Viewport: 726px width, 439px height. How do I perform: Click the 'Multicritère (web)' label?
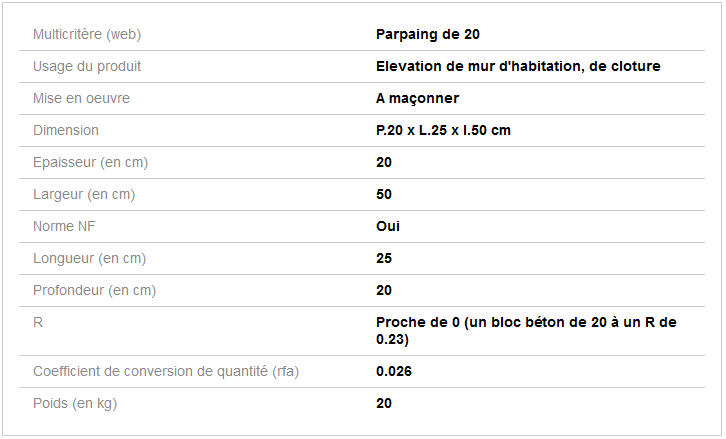coord(87,34)
